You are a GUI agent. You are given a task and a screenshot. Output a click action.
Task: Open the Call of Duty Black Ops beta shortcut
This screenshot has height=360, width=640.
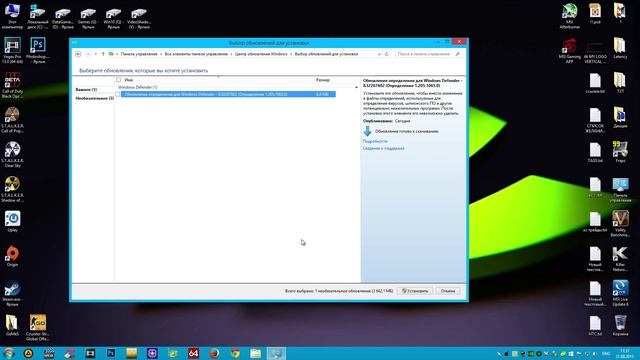[x=12, y=85]
